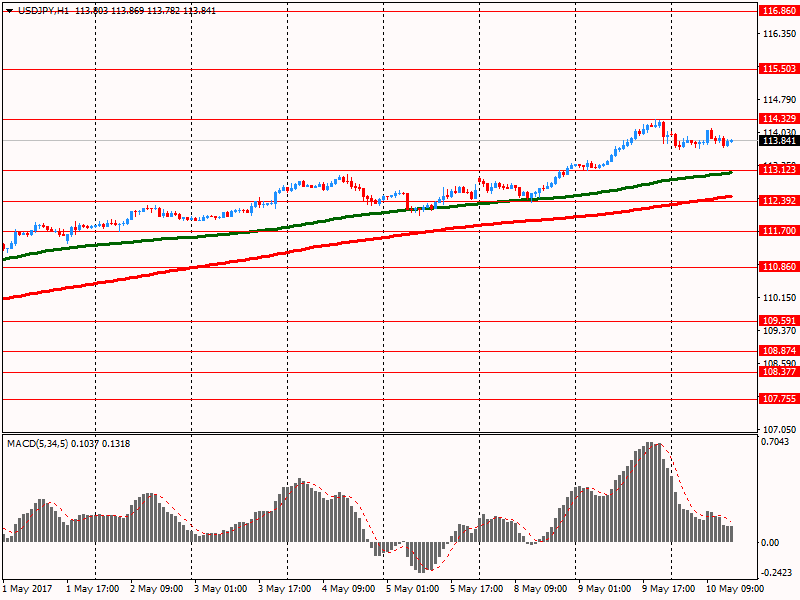The height and width of the screenshot is (600, 800).
Task: Select the 107.755 price level label
Action: pos(779,399)
